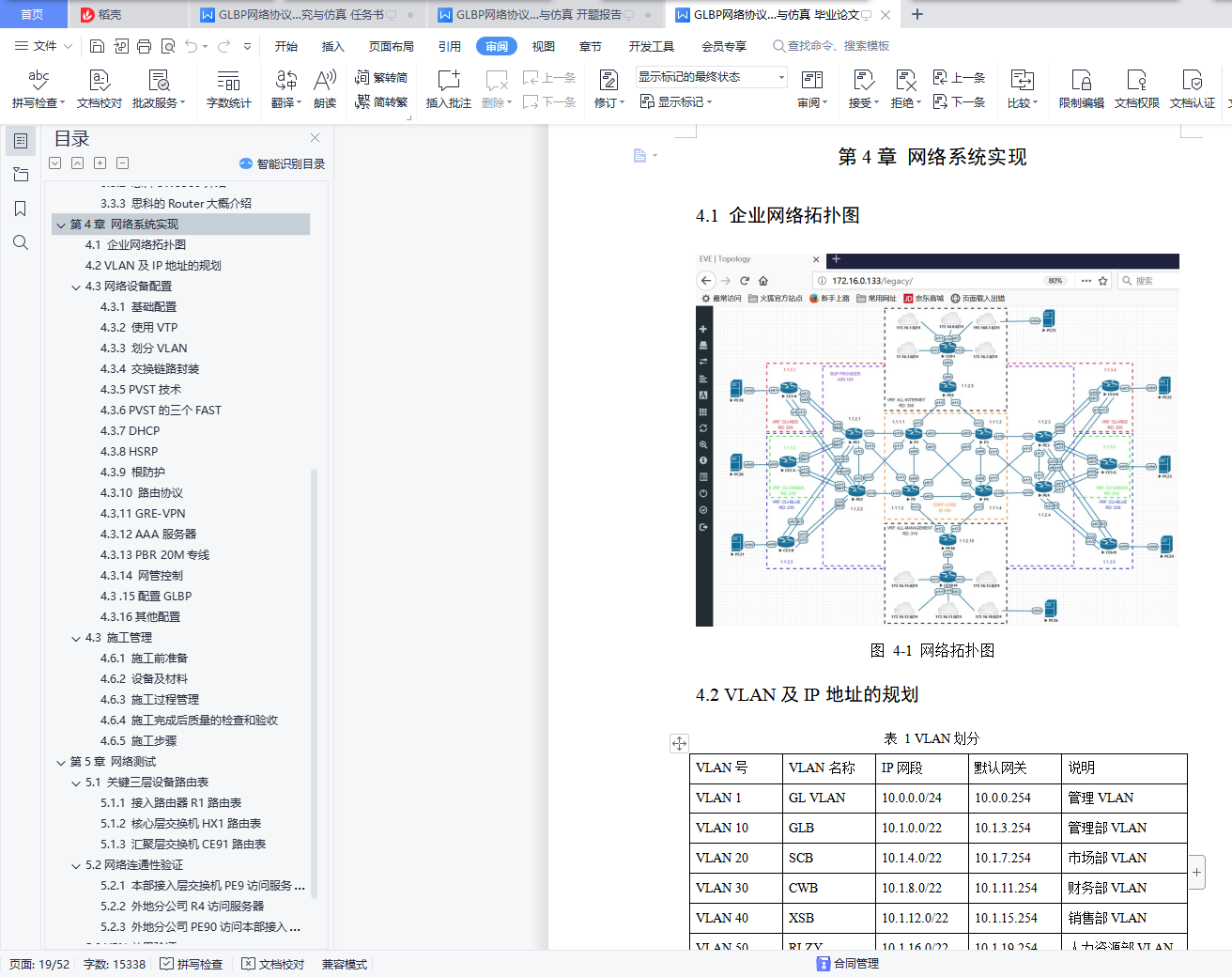Click 智能识别目录 button
Viewport: 1232px width, 977px height.
(283, 163)
